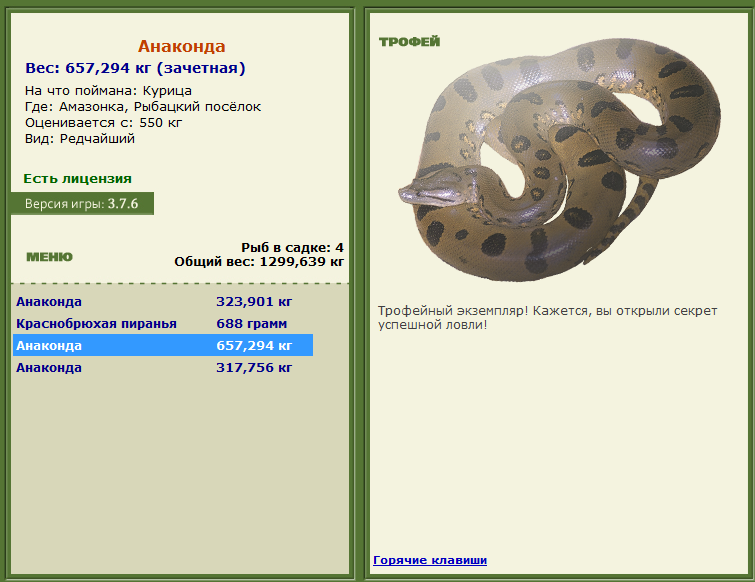
Task: Click the Общий вес 1299,639 кг text
Action: coord(259,261)
